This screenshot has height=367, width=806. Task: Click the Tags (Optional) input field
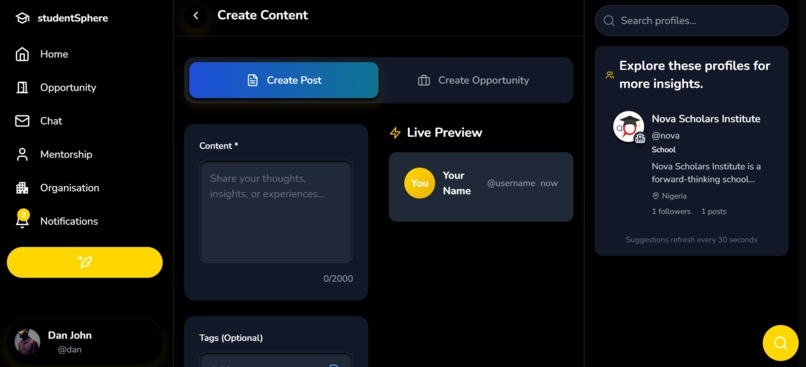[276, 360]
